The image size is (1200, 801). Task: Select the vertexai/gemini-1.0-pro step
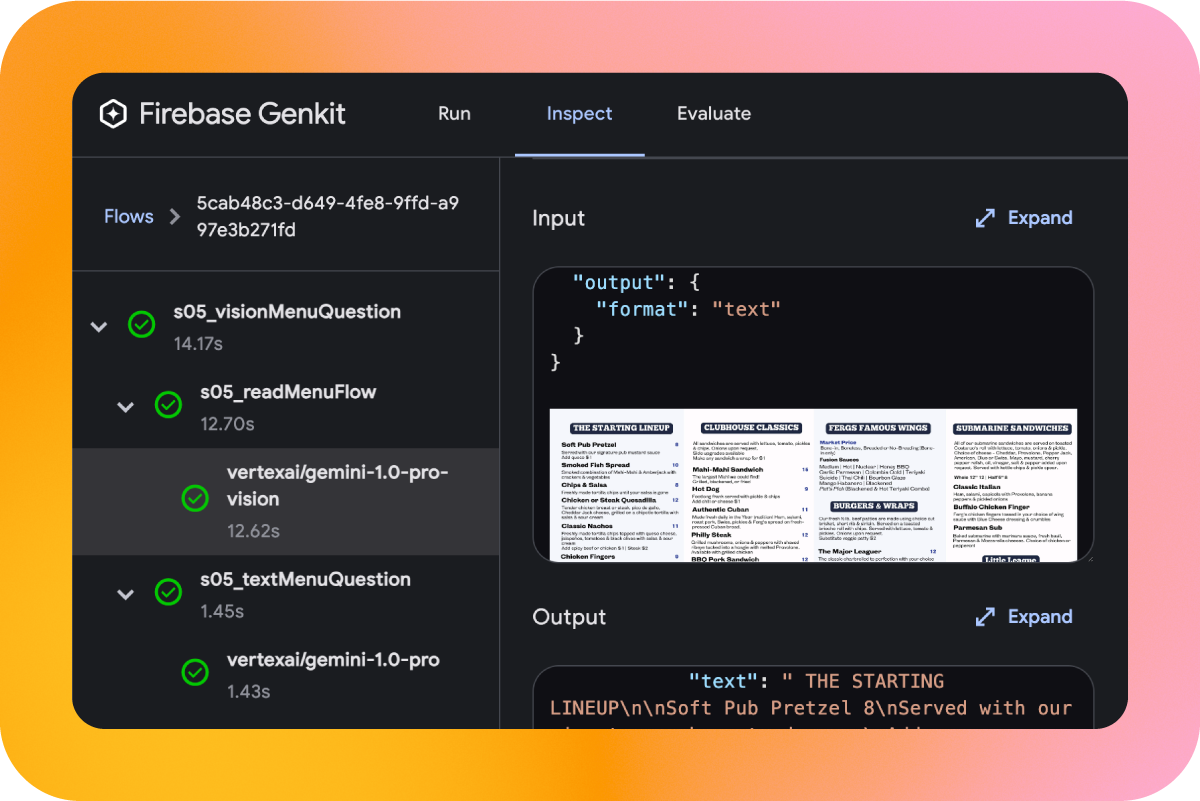pos(333,660)
